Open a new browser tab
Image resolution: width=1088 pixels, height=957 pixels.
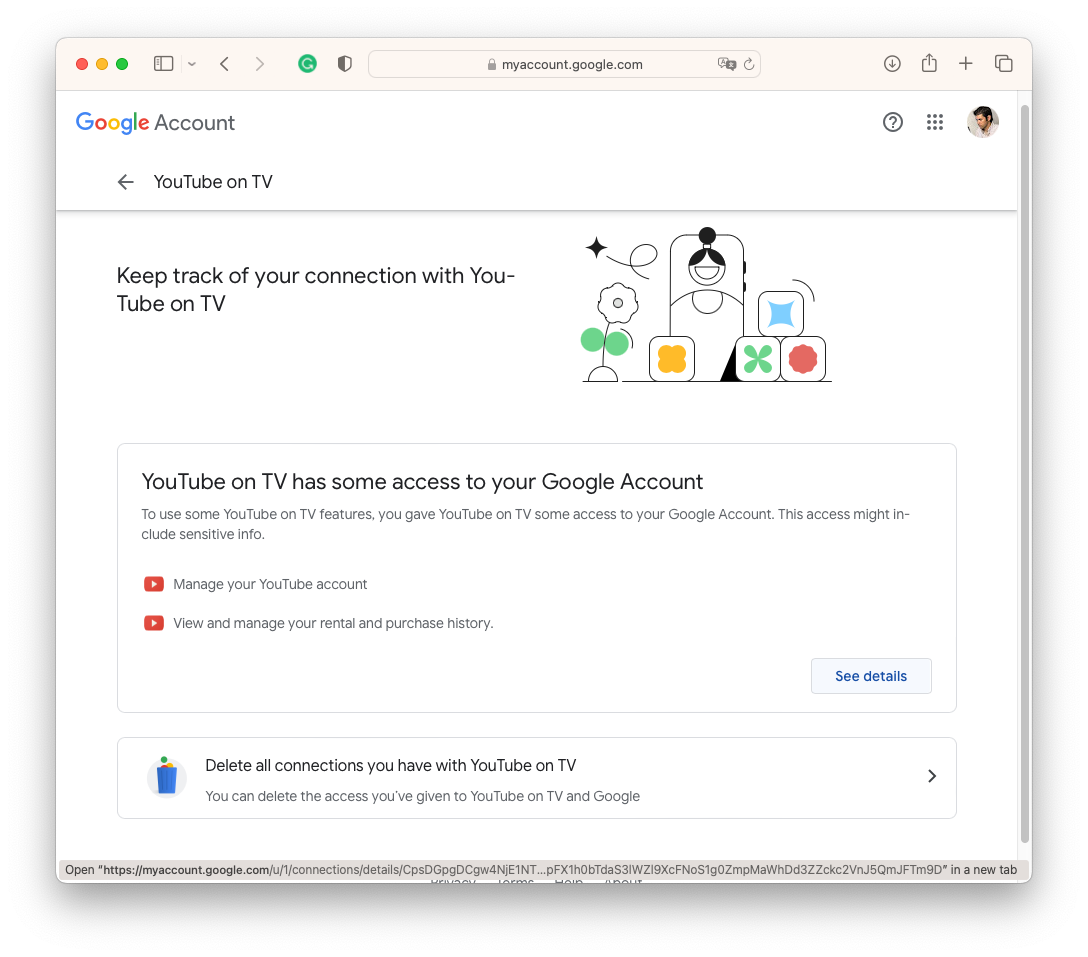pos(966,63)
